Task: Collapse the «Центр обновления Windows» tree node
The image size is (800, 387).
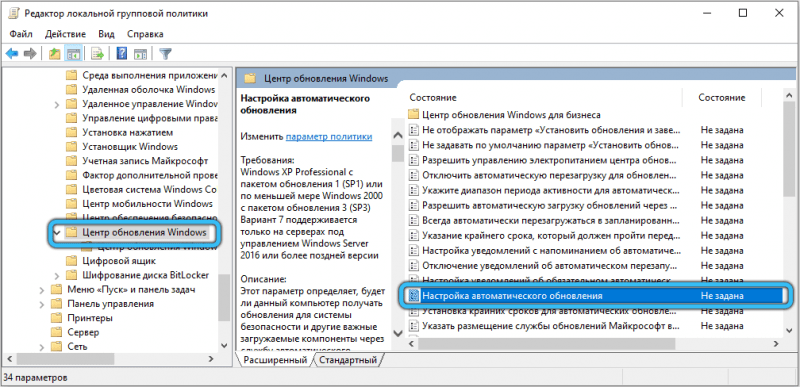Action: tap(57, 233)
